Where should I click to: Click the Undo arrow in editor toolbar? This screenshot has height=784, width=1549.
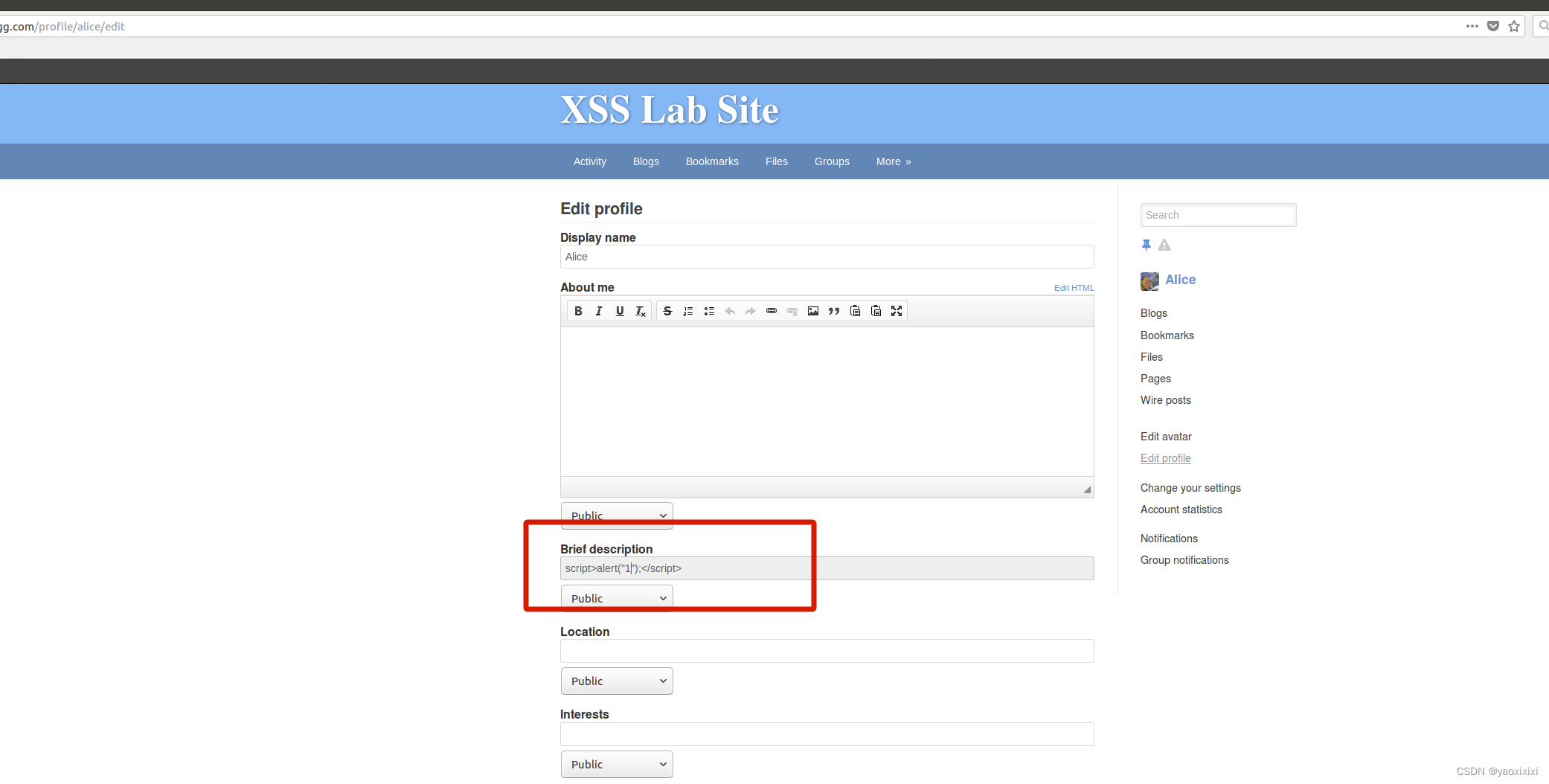(730, 311)
